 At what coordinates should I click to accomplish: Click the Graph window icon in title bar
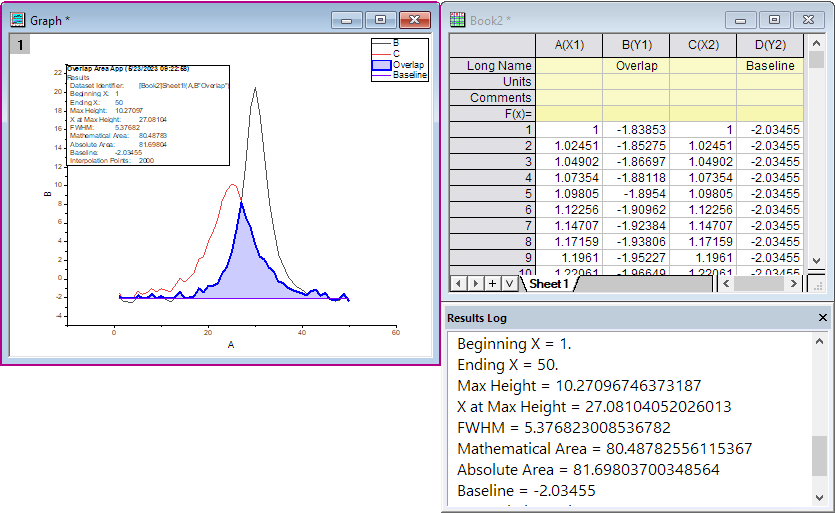coord(17,19)
